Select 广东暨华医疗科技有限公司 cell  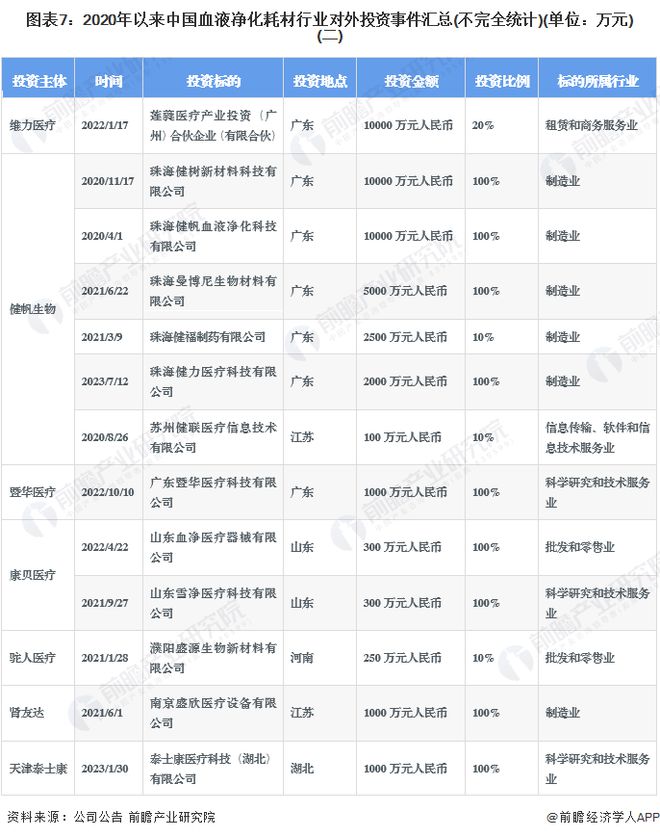213,492
